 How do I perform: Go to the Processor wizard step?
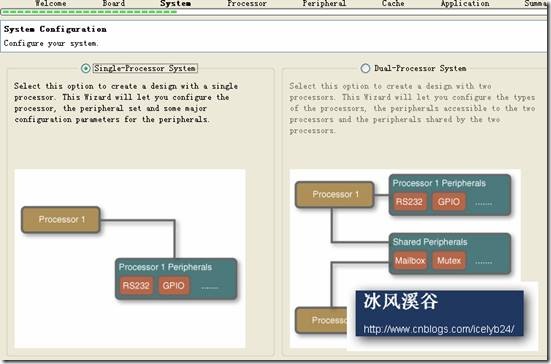coord(247,4)
